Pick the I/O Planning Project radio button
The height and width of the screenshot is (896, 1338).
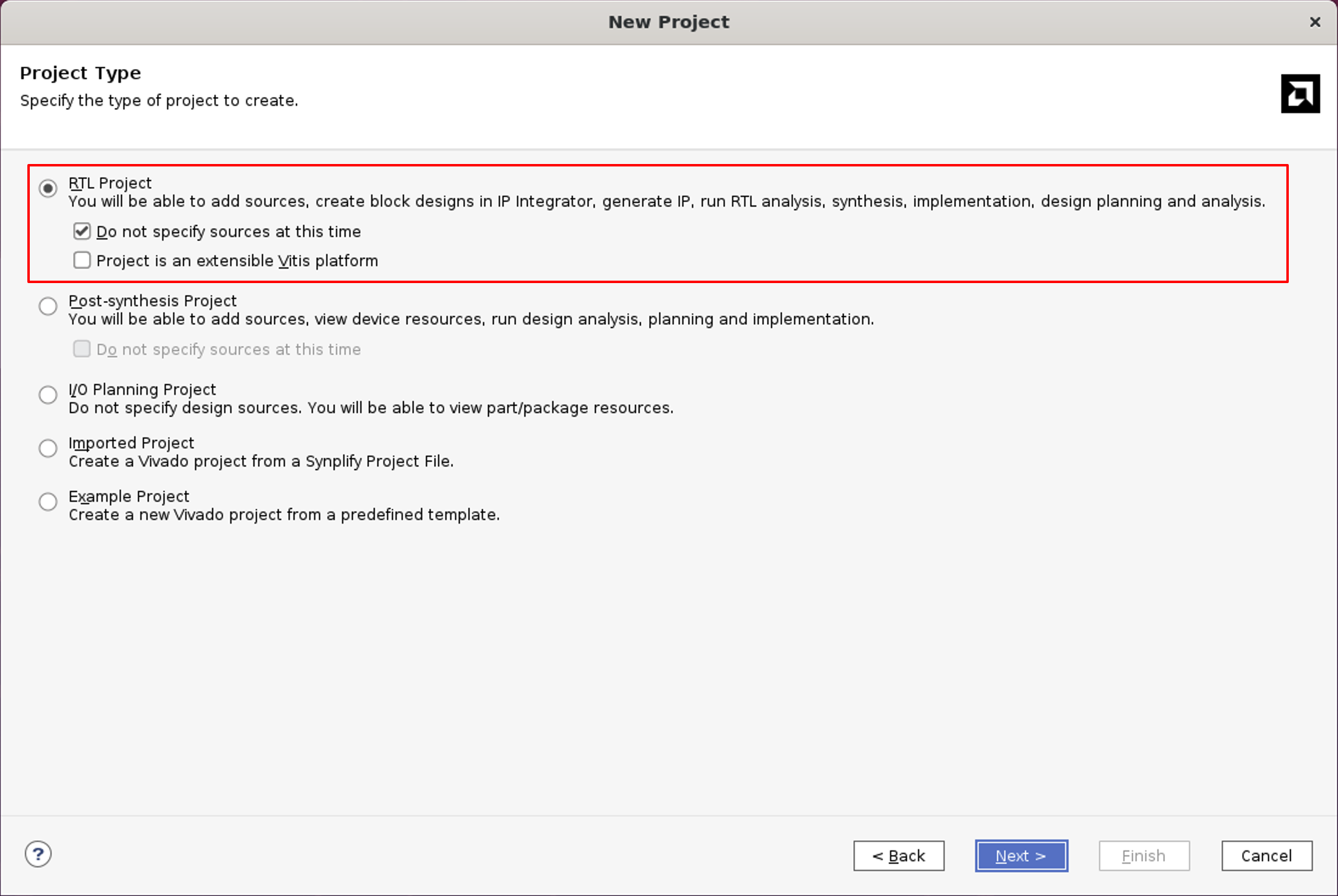point(48,395)
